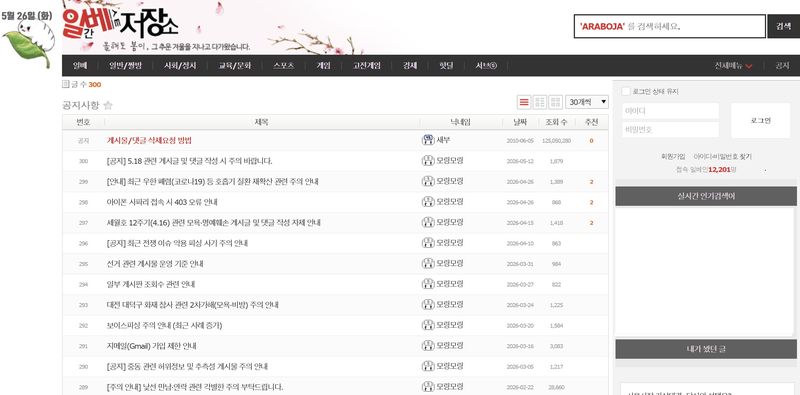Click 모링모링's avatar icon on the 대전 대덕구 화재 row

coord(428,305)
